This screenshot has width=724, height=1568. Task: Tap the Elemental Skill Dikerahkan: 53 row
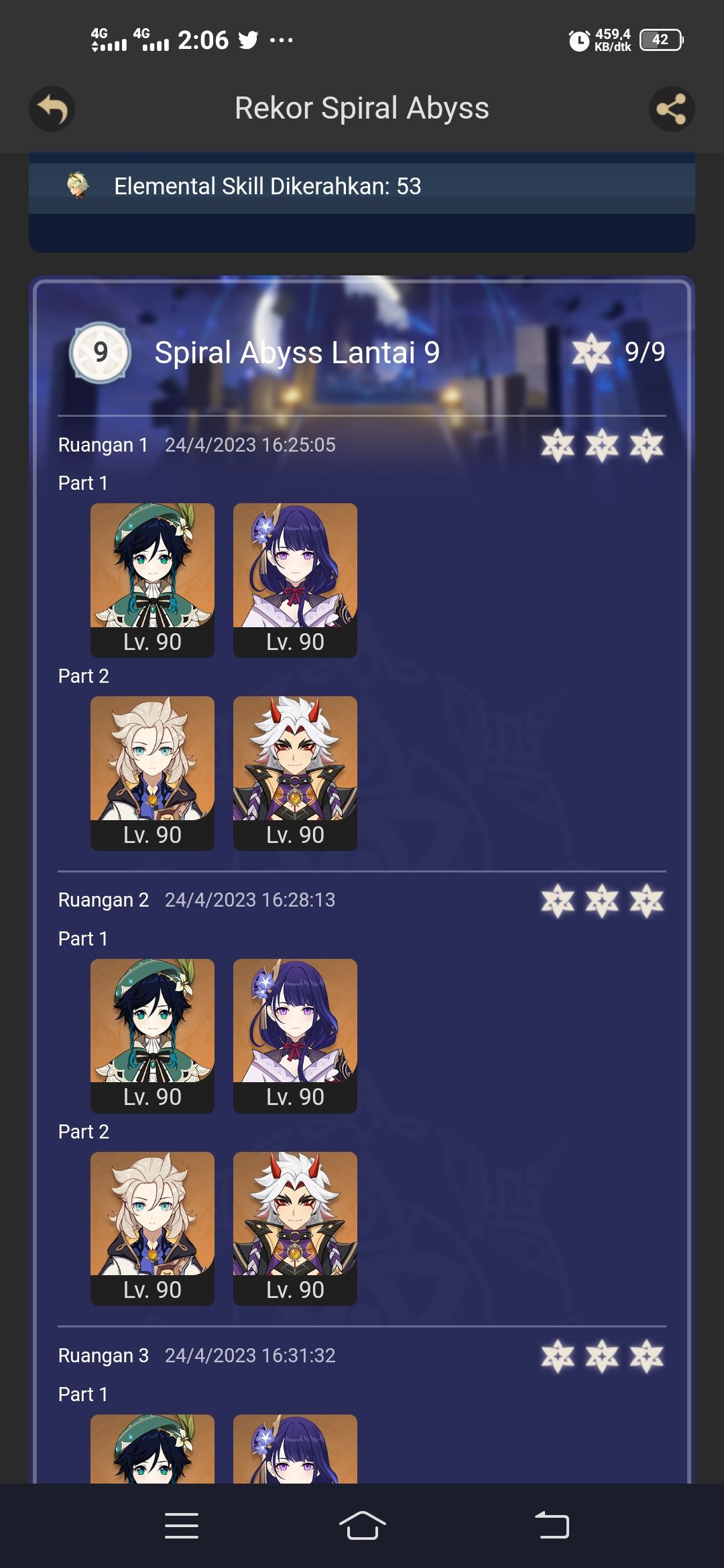pyautogui.click(x=362, y=186)
